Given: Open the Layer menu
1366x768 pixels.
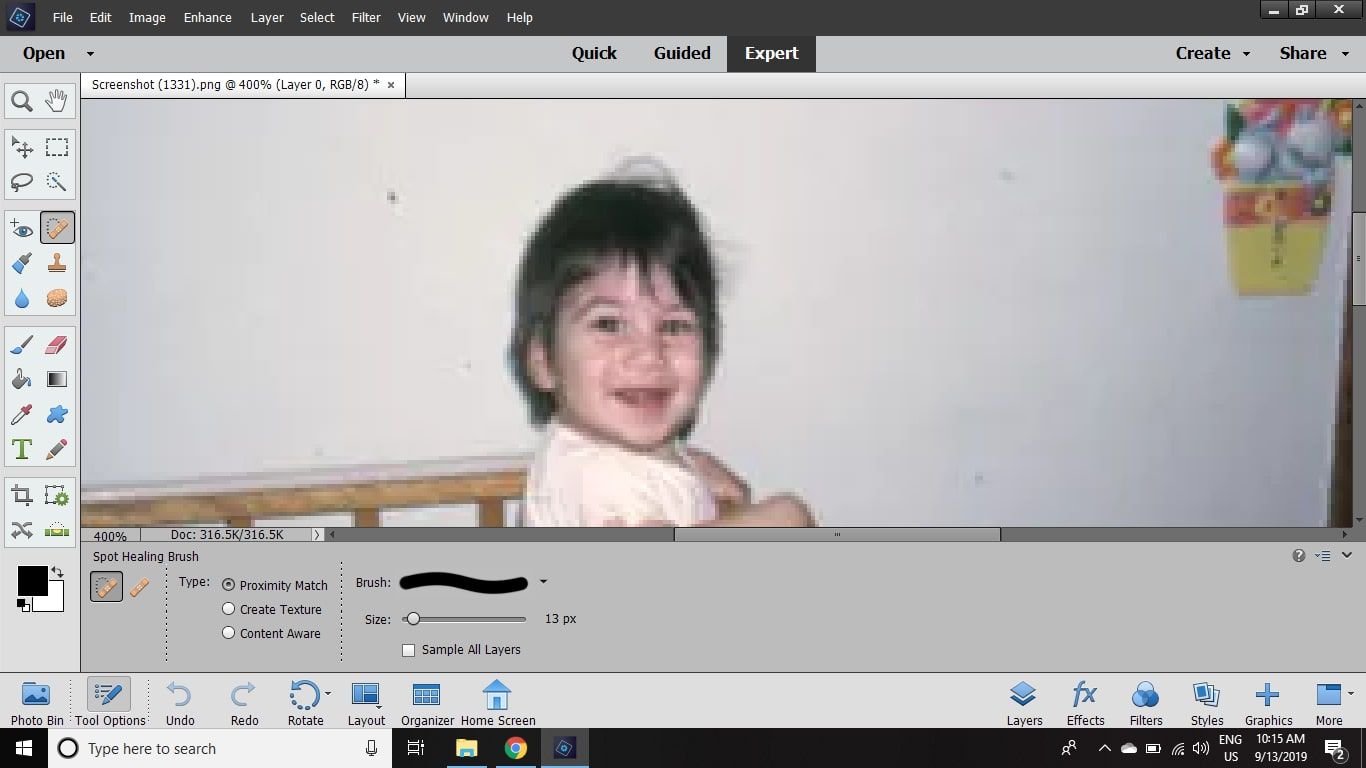Looking at the screenshot, I should [267, 17].
